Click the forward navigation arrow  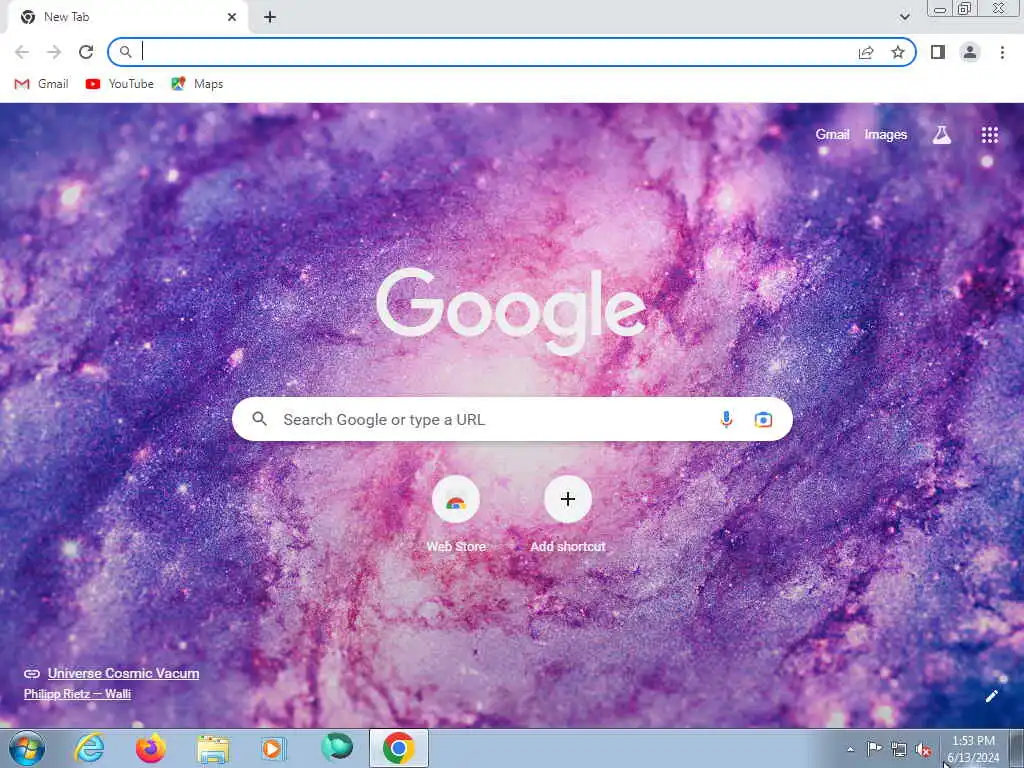click(54, 52)
